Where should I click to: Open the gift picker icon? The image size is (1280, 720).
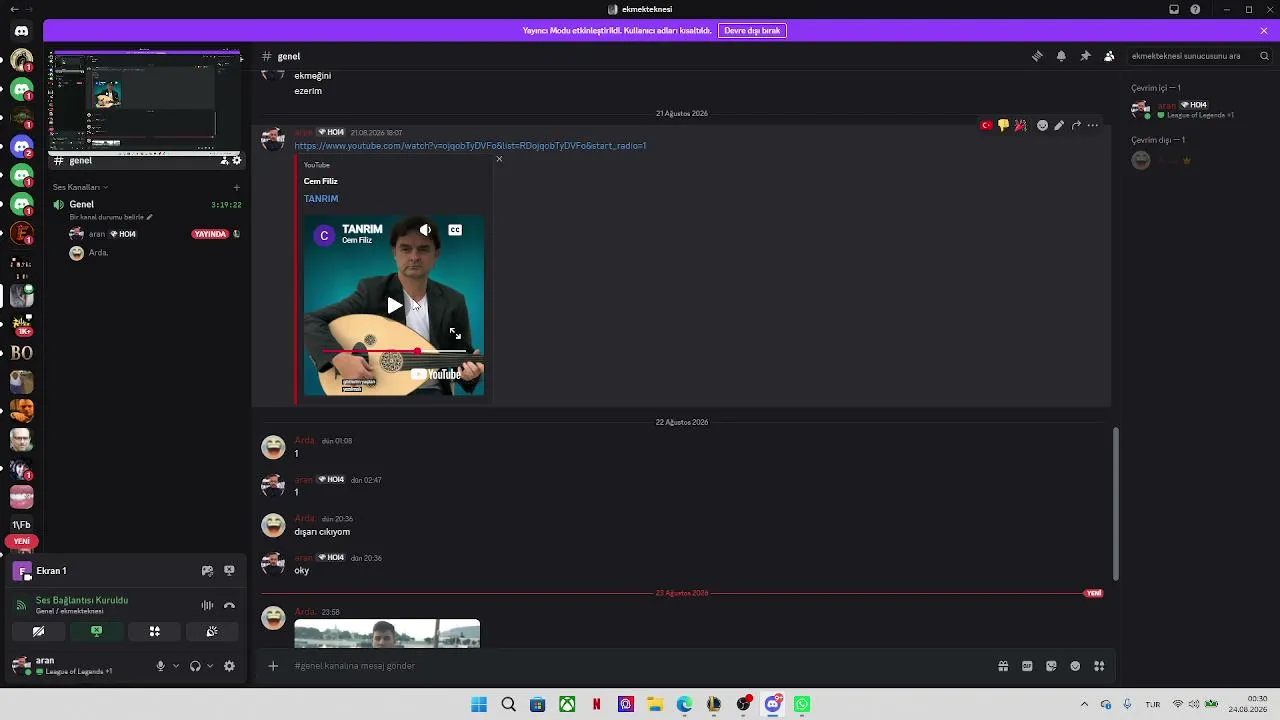coord(1003,666)
